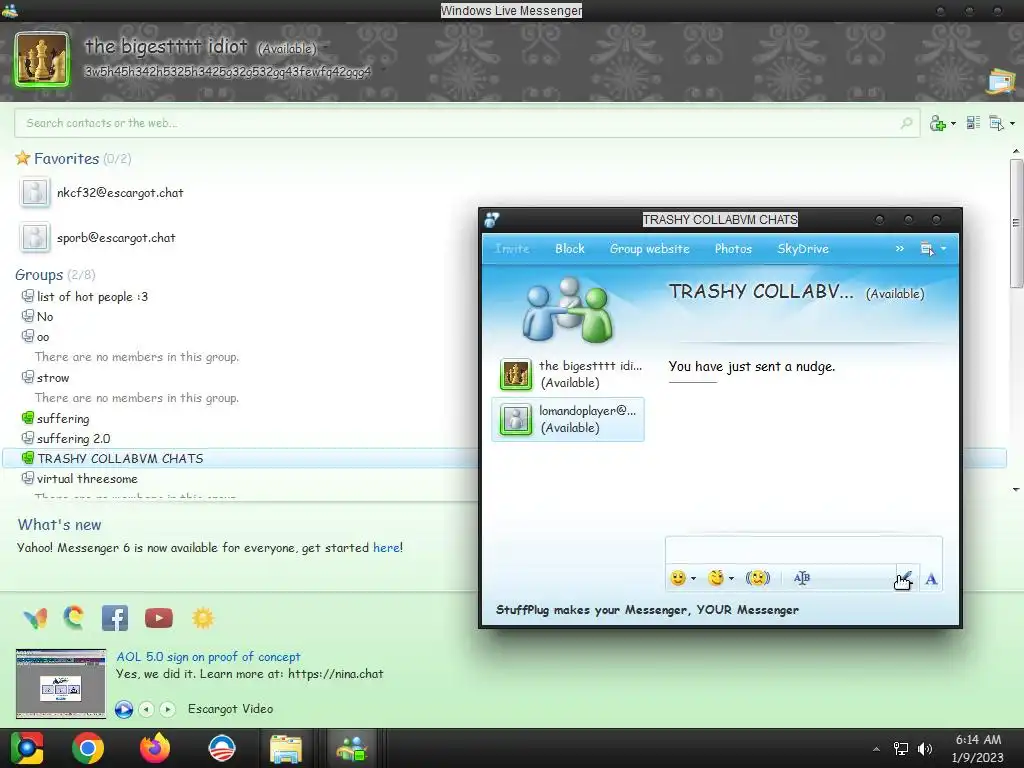Click Invite in the chat window toolbar
This screenshot has width=1024, height=768.
[513, 249]
